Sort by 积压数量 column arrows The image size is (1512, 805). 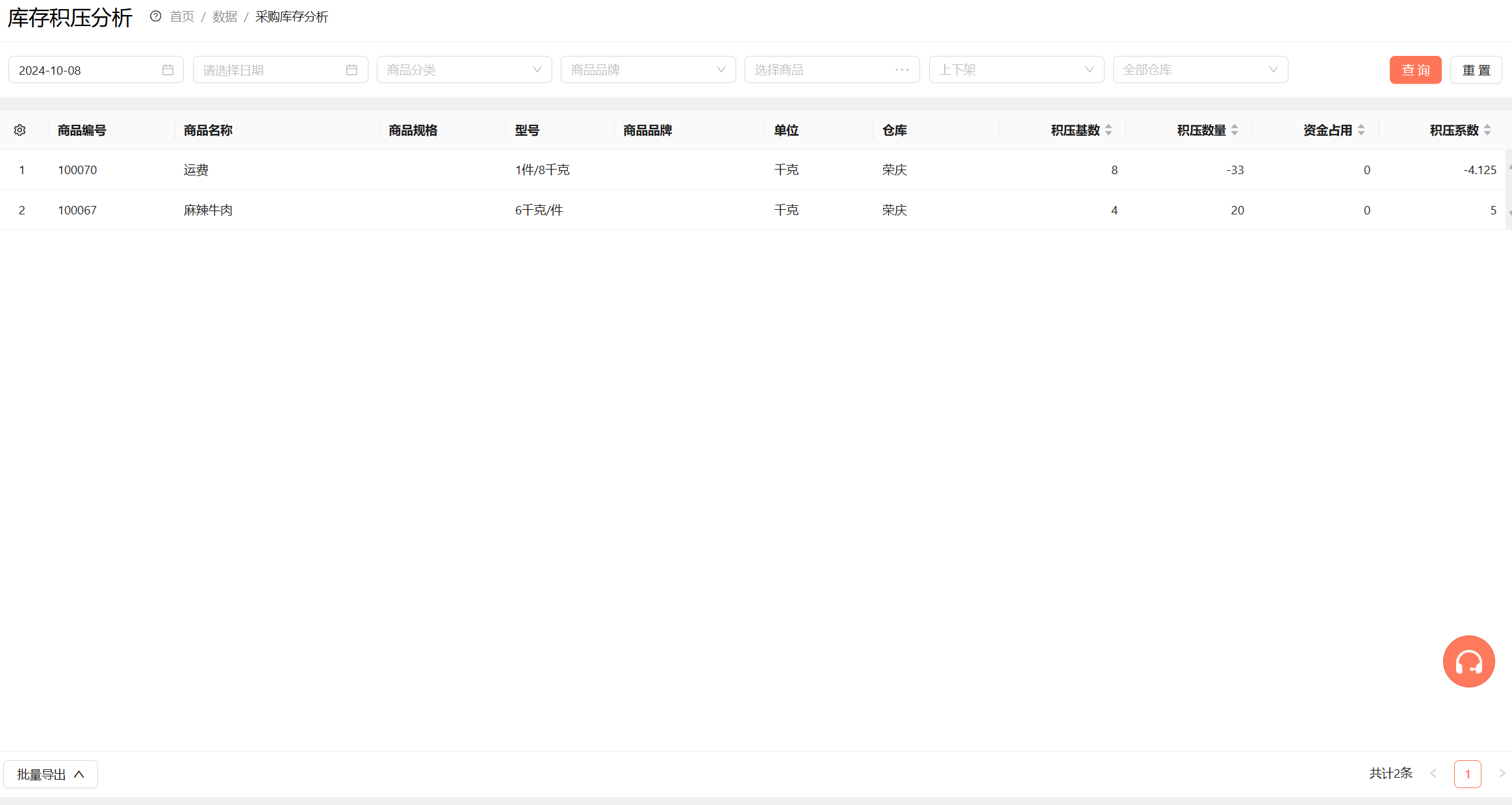tap(1235, 130)
